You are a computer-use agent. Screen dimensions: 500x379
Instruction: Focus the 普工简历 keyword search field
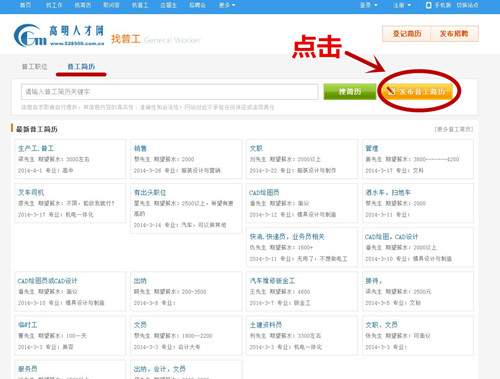(169, 92)
